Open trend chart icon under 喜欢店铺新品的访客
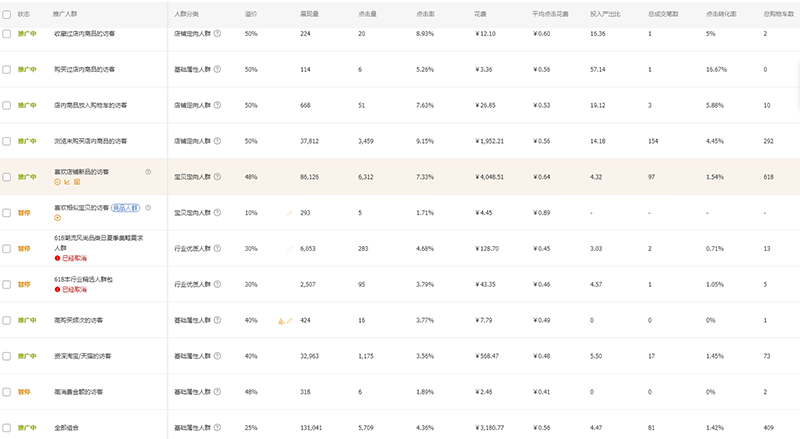The width and height of the screenshot is (800, 439). [x=66, y=183]
